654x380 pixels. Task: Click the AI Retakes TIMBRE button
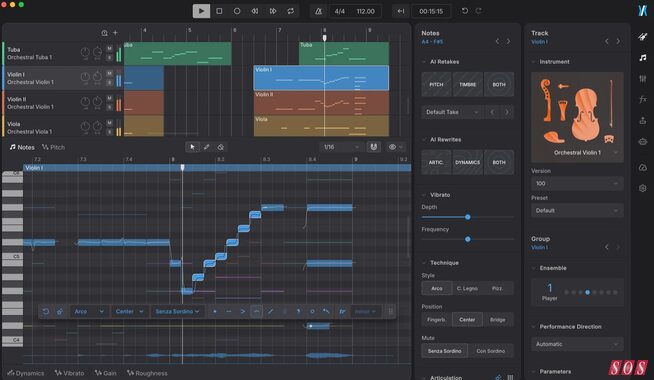pos(468,85)
